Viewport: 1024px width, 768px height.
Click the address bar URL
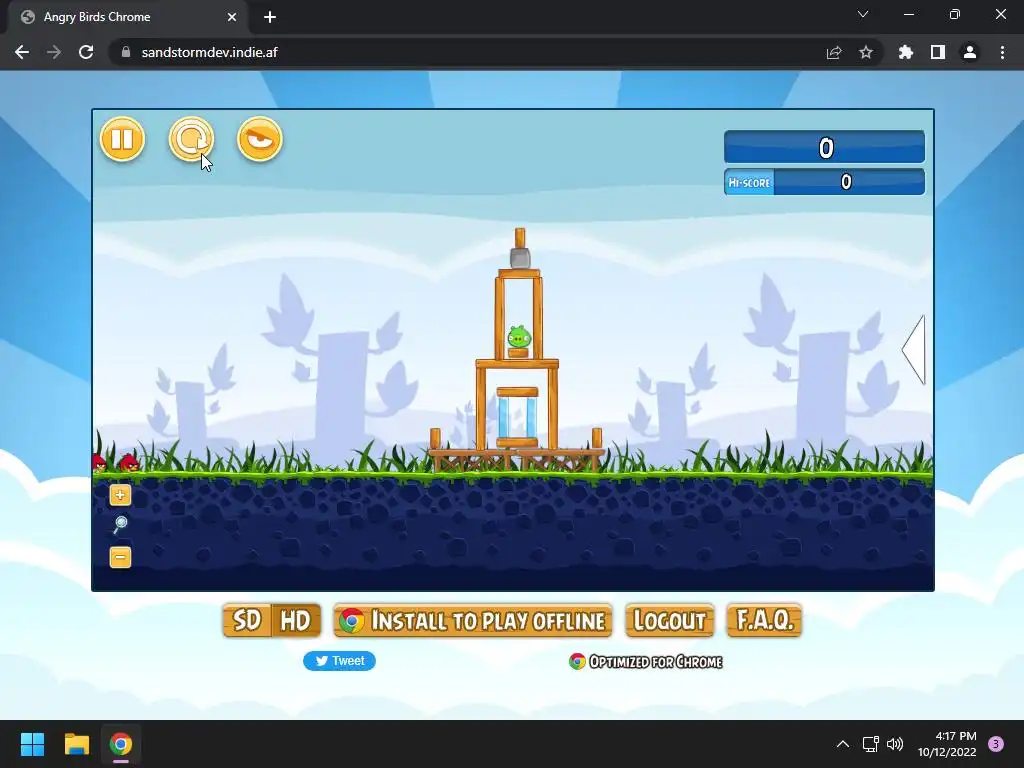tap(210, 52)
